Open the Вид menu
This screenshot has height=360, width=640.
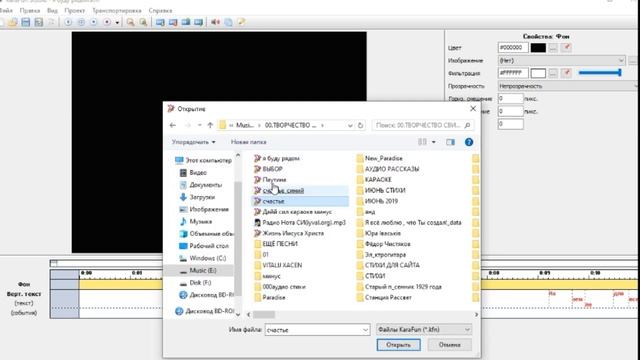point(52,10)
